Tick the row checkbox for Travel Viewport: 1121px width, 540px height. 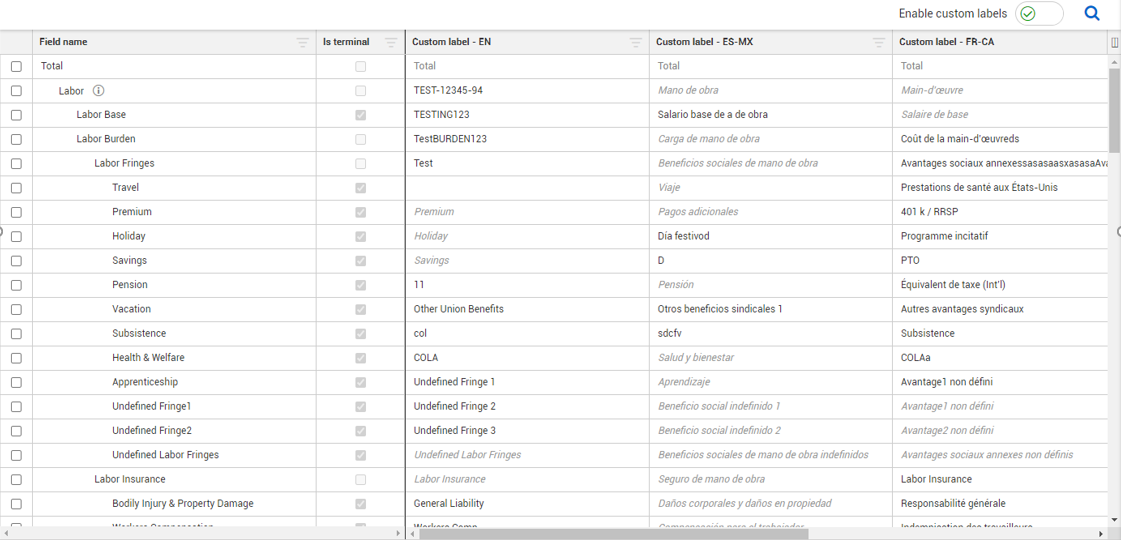16,188
